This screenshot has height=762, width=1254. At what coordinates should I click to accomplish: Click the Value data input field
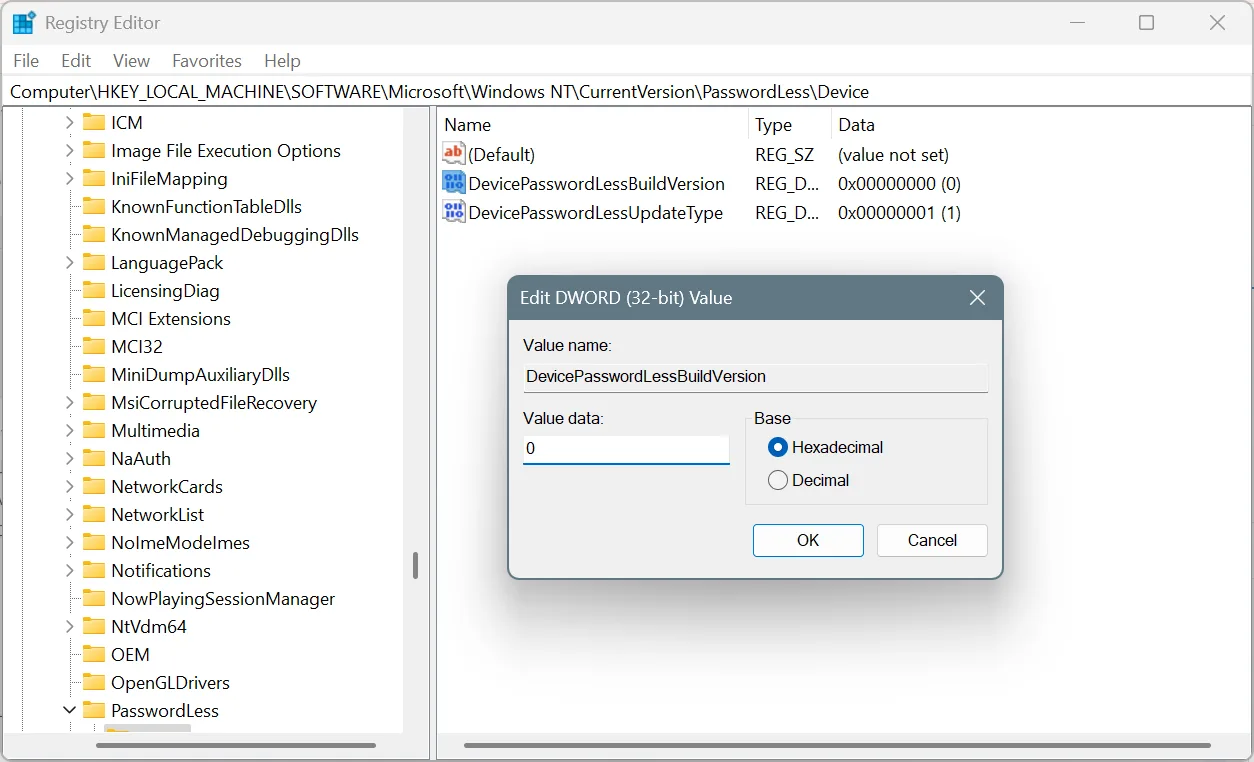tap(626, 449)
